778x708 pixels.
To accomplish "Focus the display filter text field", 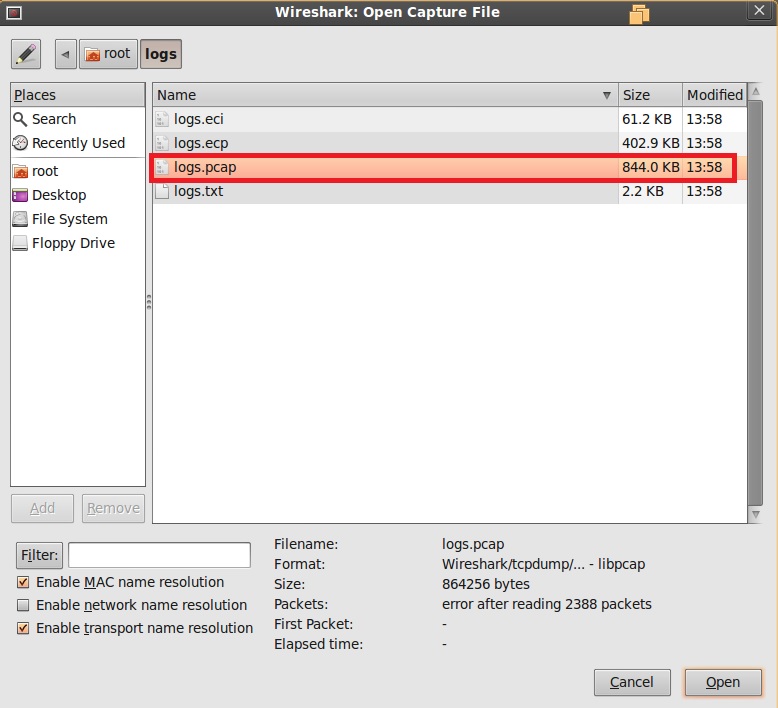I will click(159, 555).
